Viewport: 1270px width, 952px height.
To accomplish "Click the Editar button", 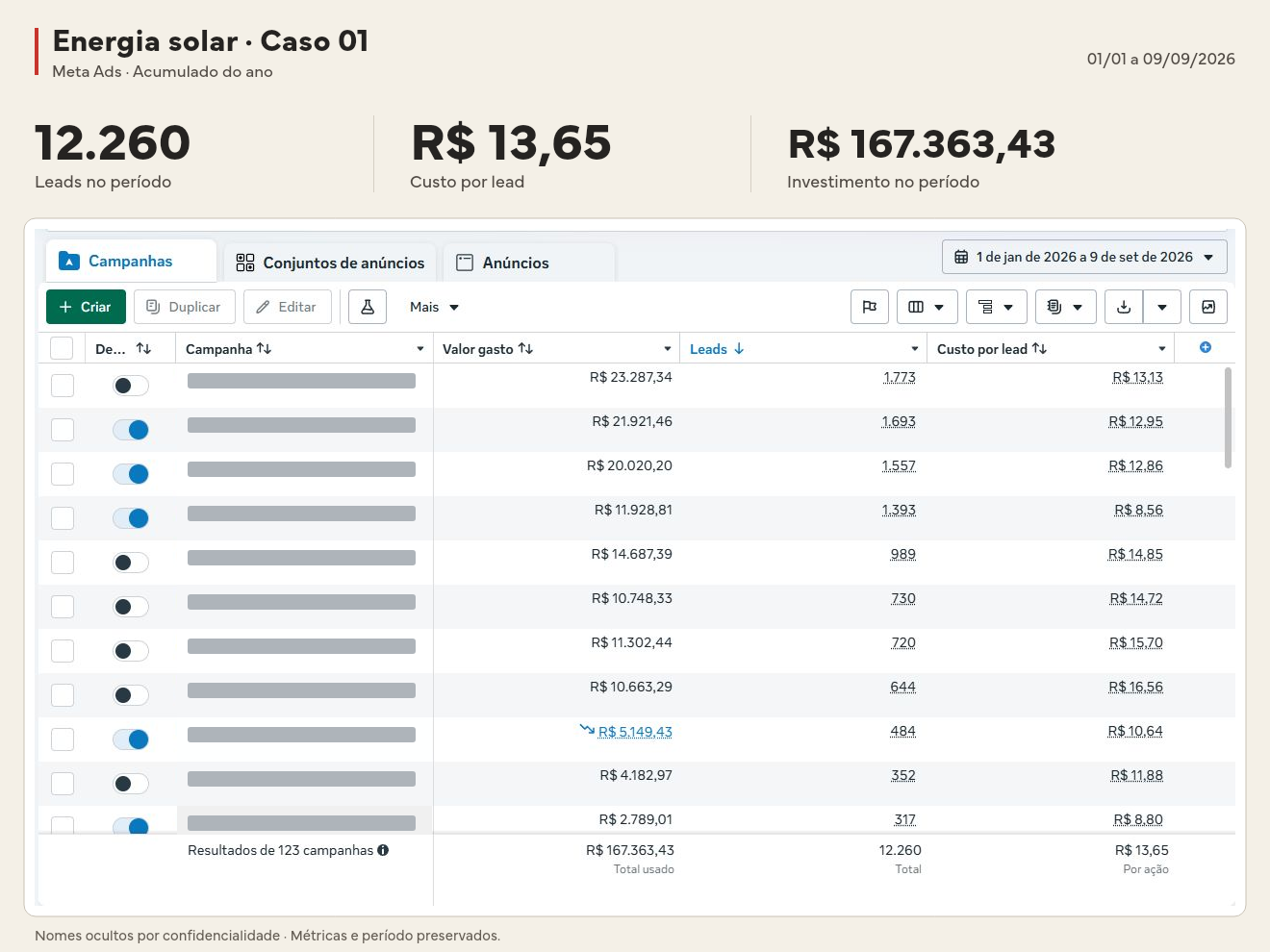I will (x=288, y=307).
